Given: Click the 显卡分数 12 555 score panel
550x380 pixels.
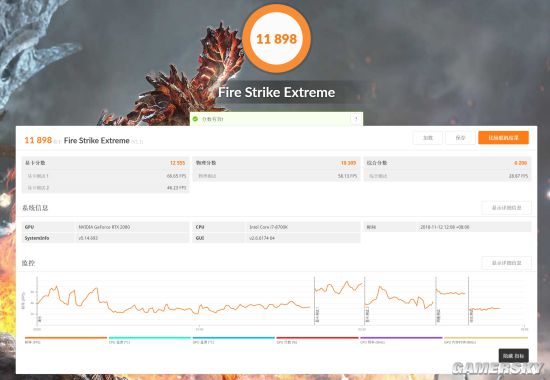Looking at the screenshot, I should (x=105, y=174).
